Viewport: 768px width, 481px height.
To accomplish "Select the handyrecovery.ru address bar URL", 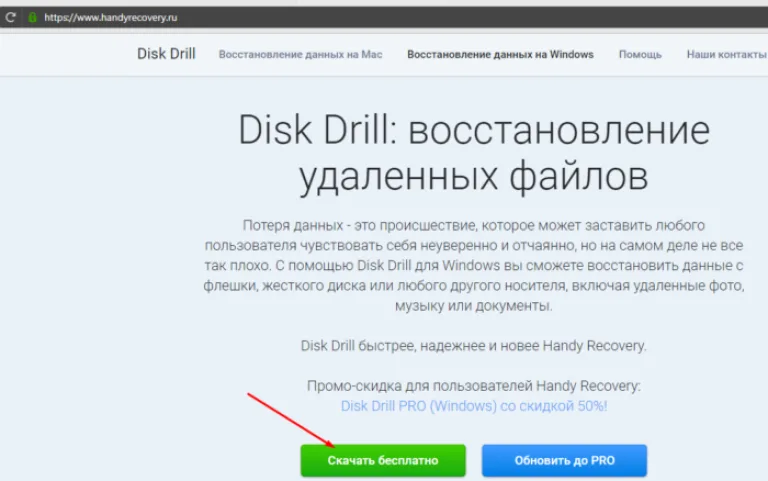I will tap(111, 18).
